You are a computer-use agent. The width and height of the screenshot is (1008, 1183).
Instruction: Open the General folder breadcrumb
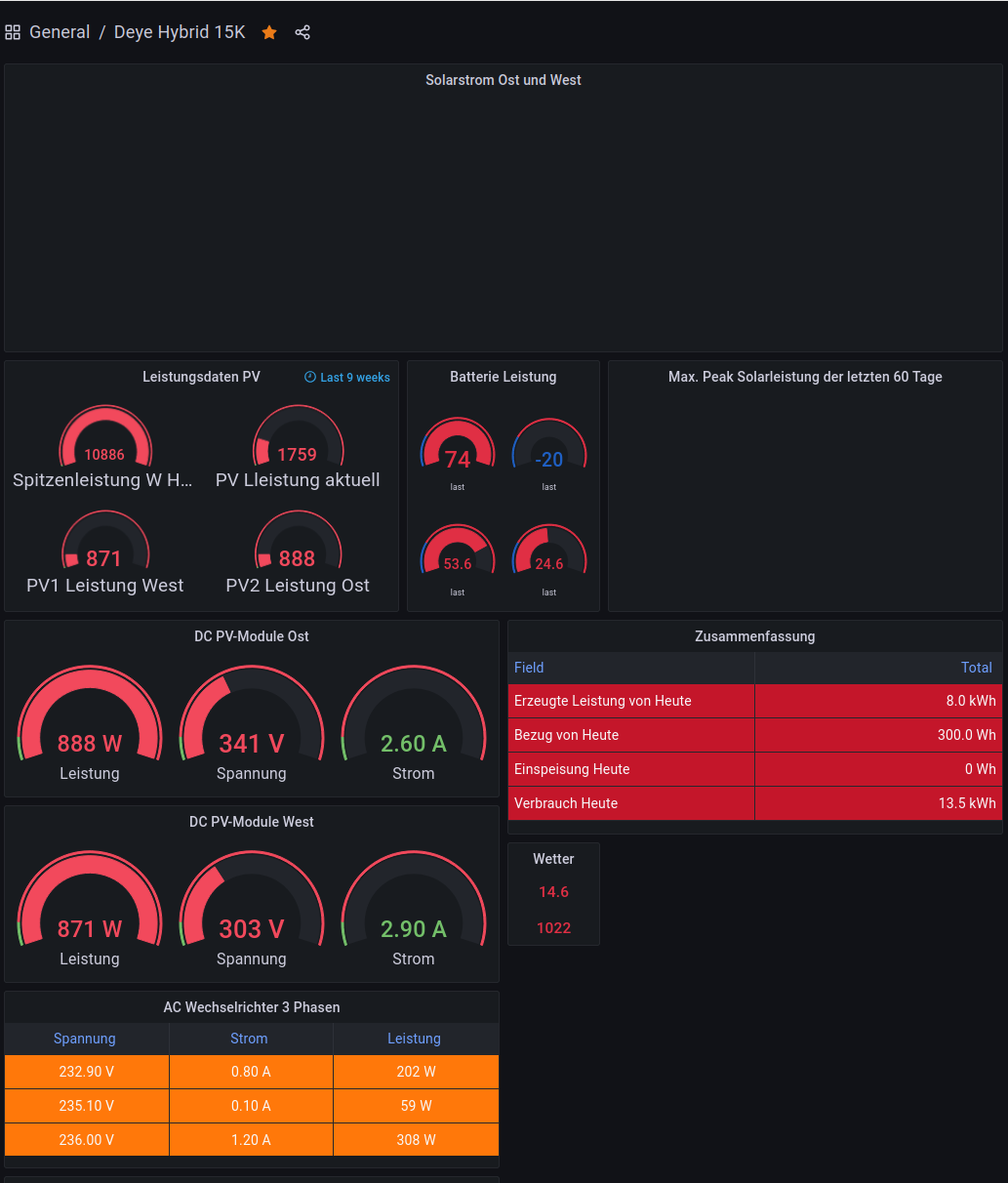pos(60,32)
